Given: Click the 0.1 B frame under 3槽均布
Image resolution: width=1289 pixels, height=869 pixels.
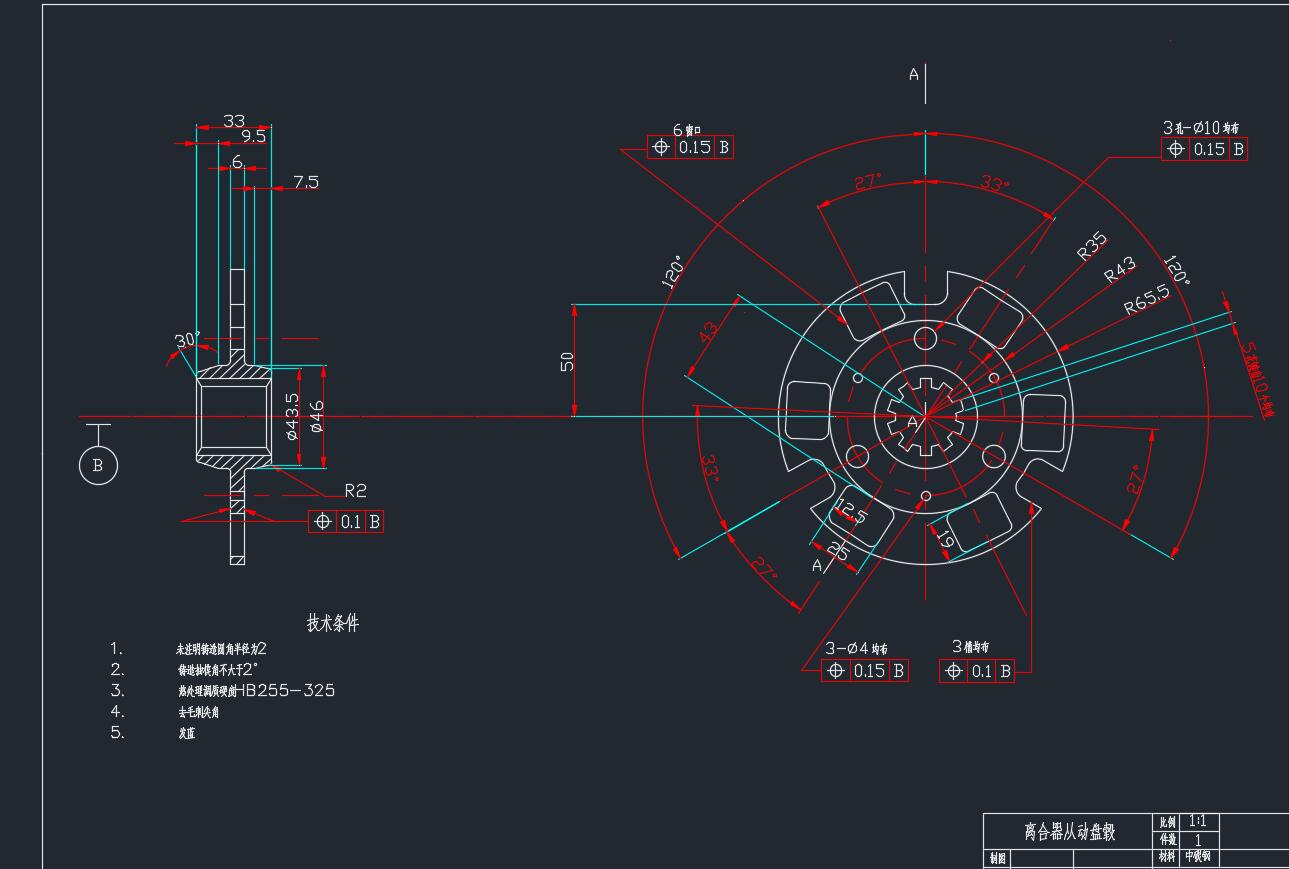Looking at the screenshot, I should coord(977,671).
